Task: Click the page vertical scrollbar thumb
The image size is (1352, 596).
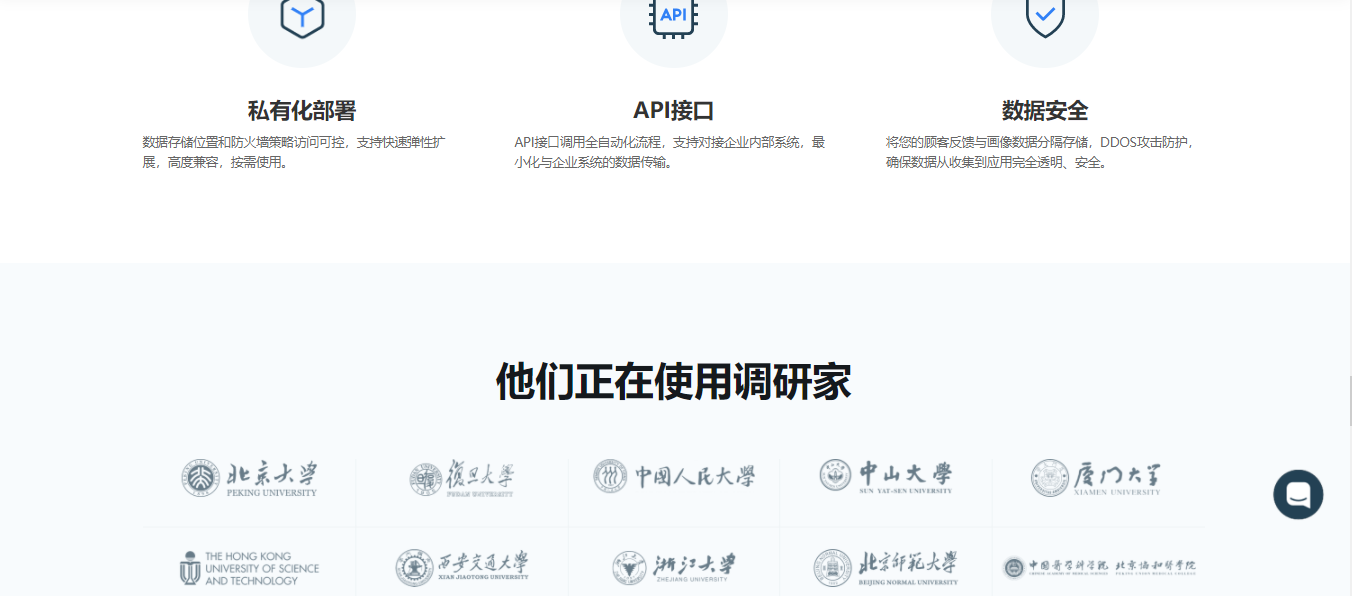Action: click(x=1349, y=400)
